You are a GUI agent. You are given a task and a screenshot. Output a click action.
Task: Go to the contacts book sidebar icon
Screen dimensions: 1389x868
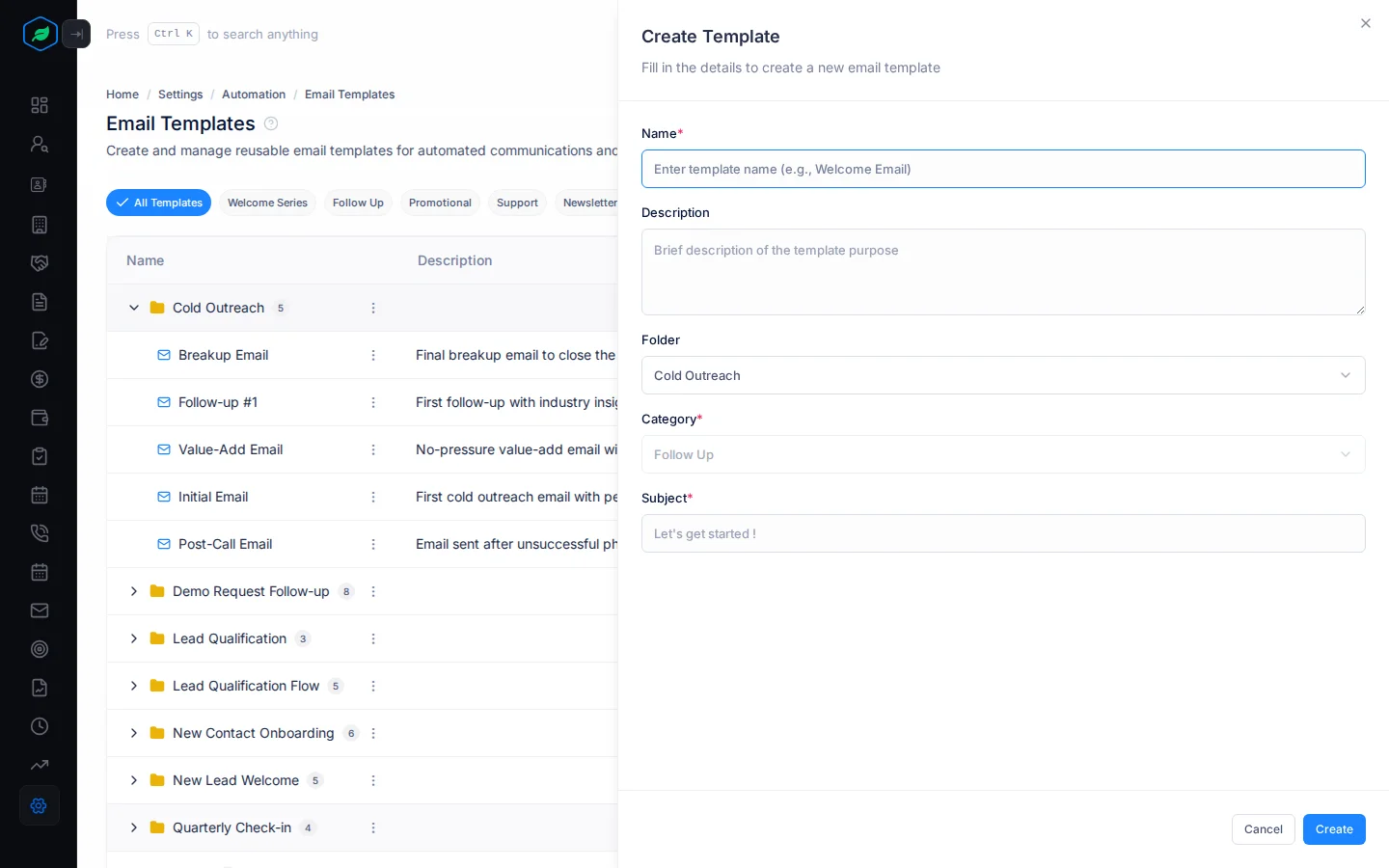tap(40, 184)
